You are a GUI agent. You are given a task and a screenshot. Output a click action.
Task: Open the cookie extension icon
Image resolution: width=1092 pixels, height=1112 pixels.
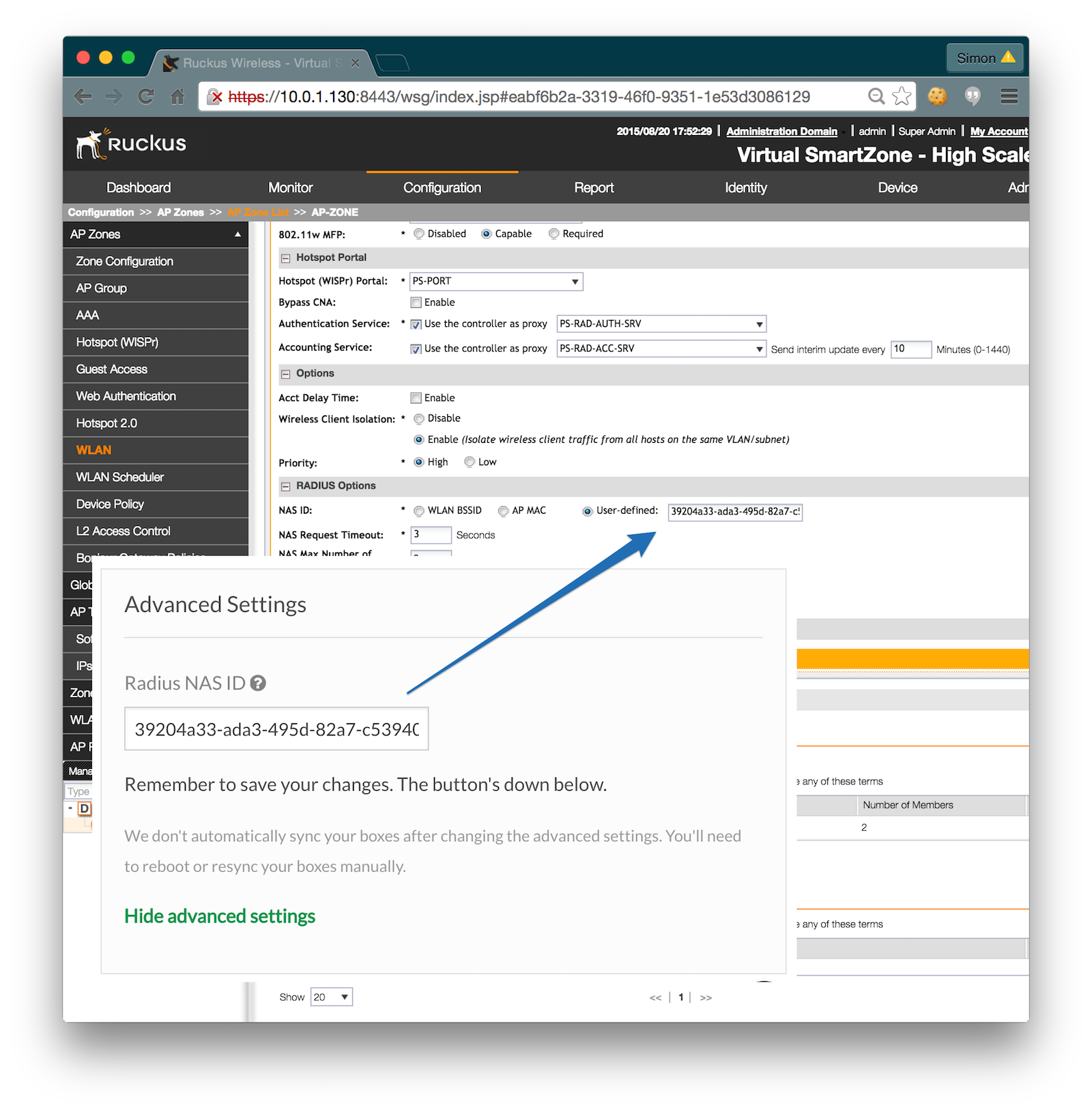coord(937,96)
